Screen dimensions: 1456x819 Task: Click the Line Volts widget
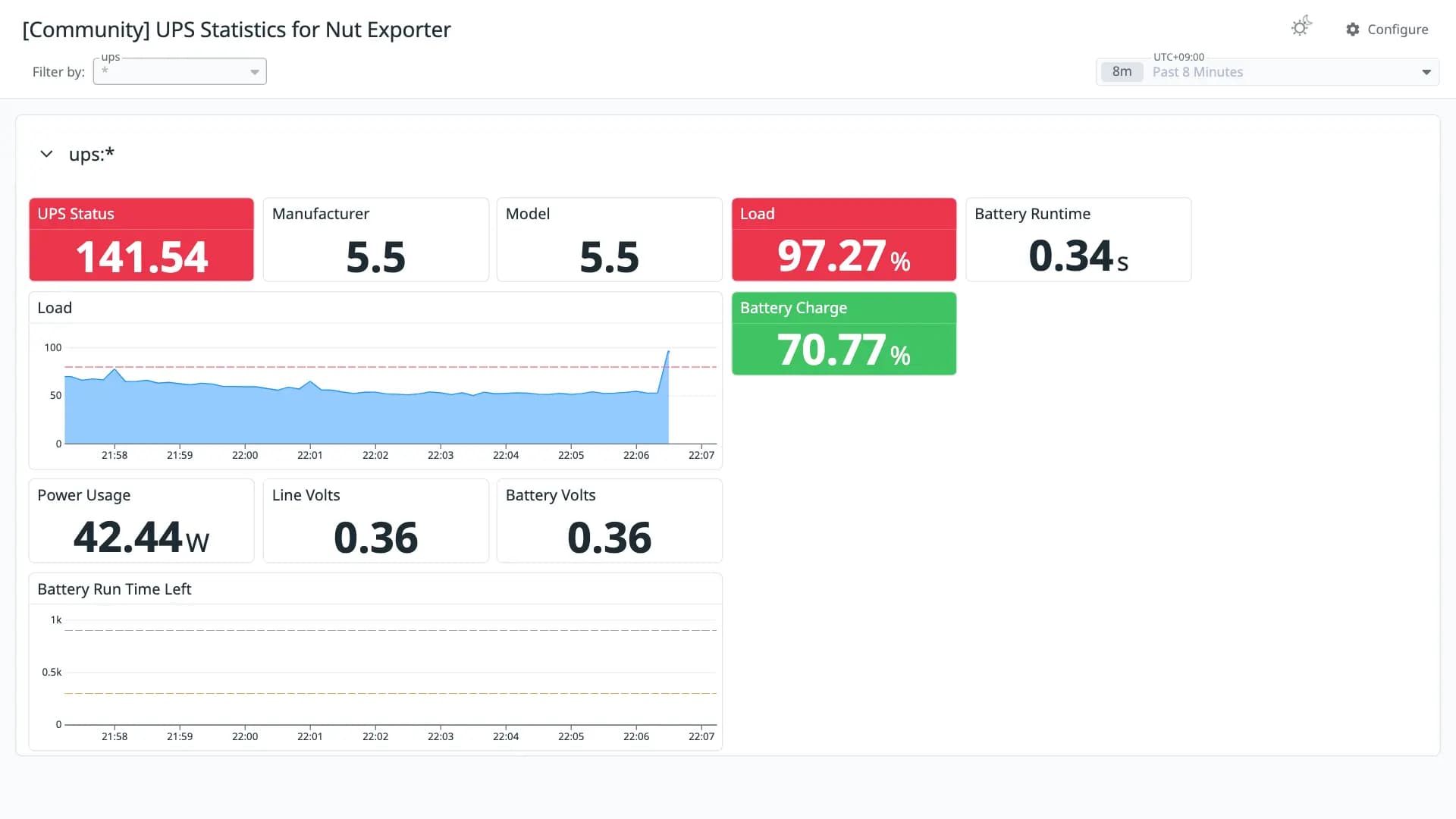tap(375, 521)
